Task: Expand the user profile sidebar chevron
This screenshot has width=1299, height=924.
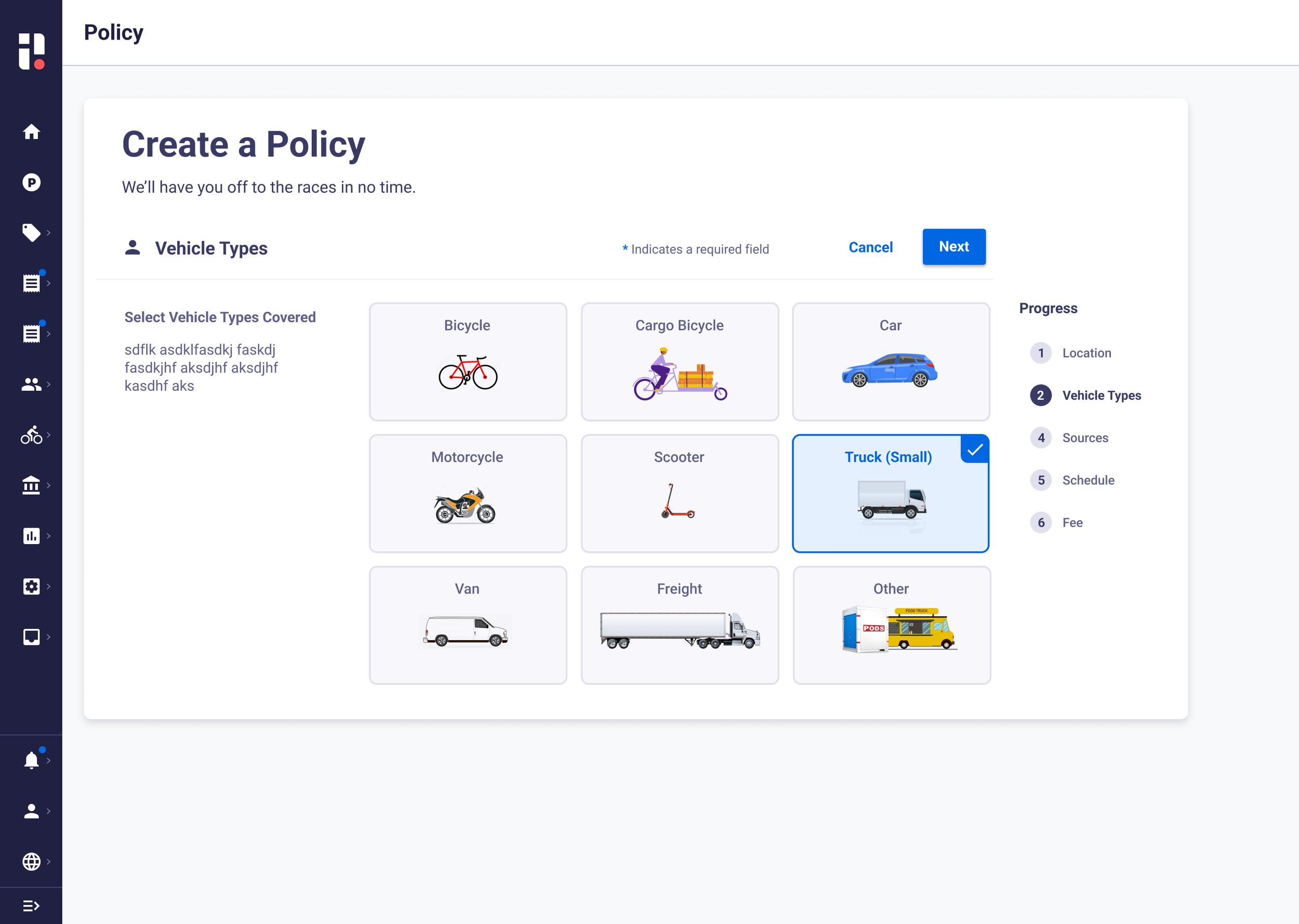Action: click(49, 811)
